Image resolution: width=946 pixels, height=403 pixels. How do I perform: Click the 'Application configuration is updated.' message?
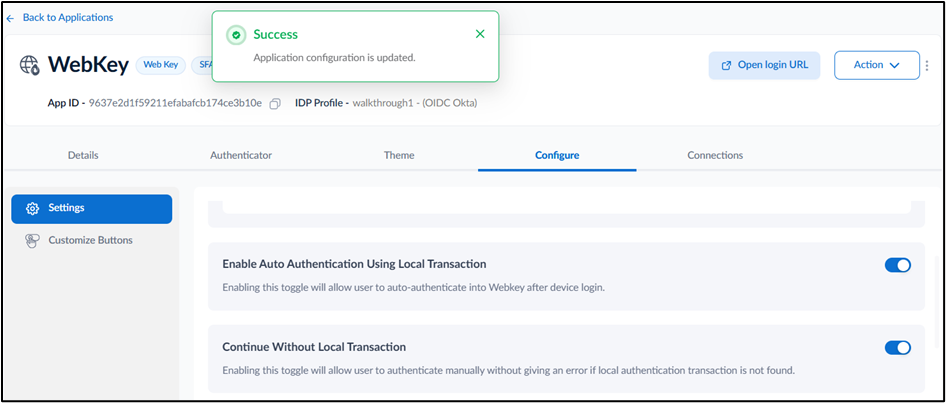tap(334, 58)
